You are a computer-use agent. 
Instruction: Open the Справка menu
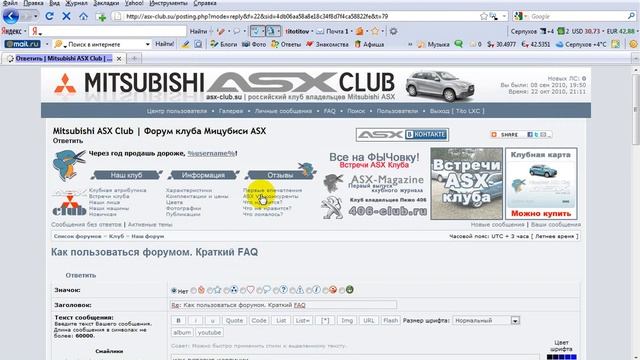(x=204, y=3)
